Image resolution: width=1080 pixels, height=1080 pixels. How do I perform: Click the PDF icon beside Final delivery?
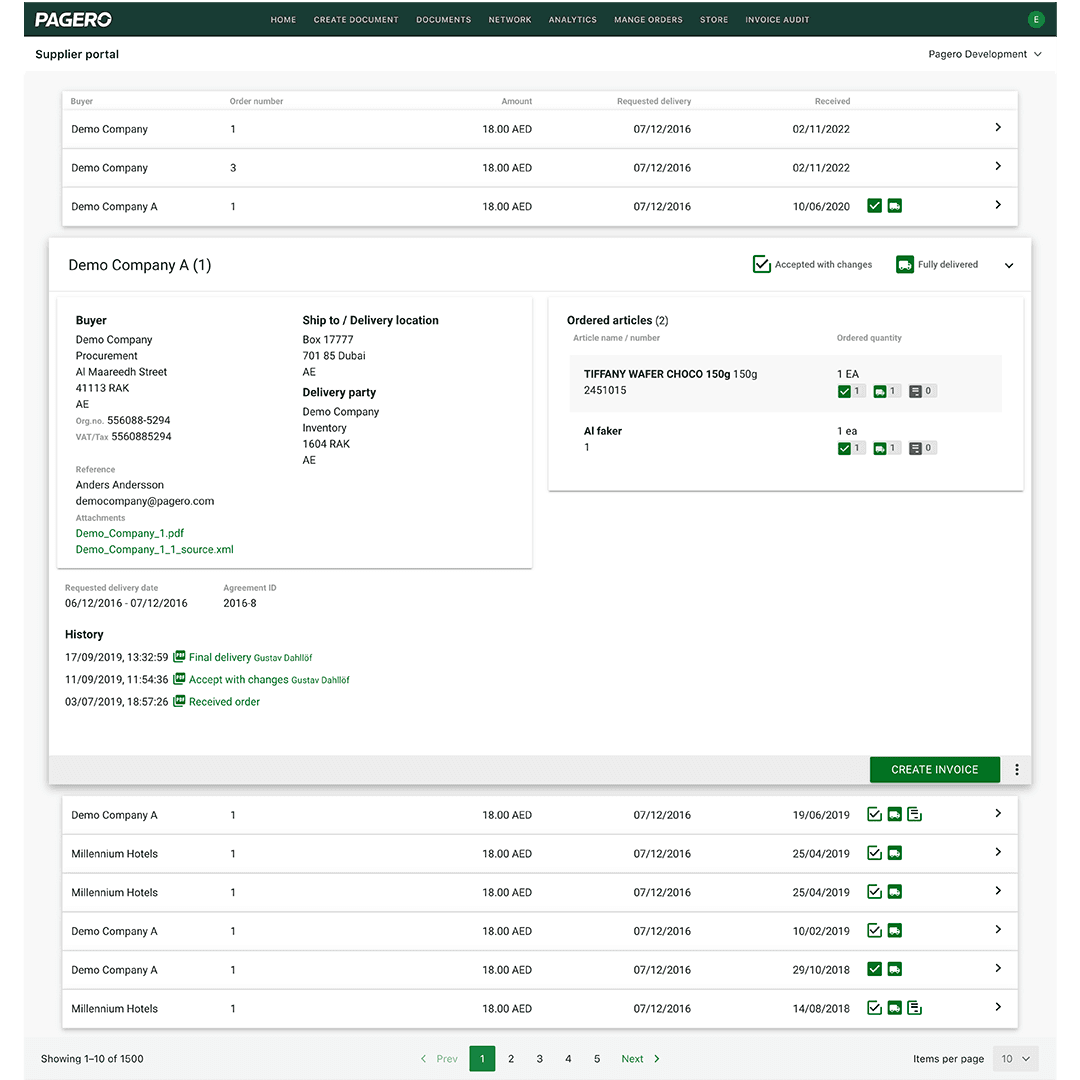coord(179,656)
